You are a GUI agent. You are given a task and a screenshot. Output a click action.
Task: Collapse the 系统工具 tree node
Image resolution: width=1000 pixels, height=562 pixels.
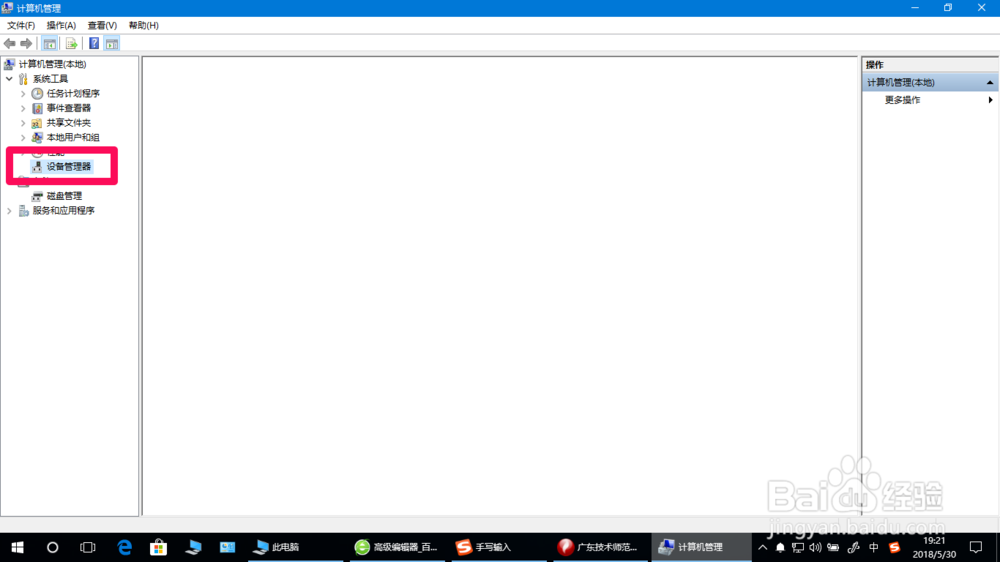[x=10, y=78]
